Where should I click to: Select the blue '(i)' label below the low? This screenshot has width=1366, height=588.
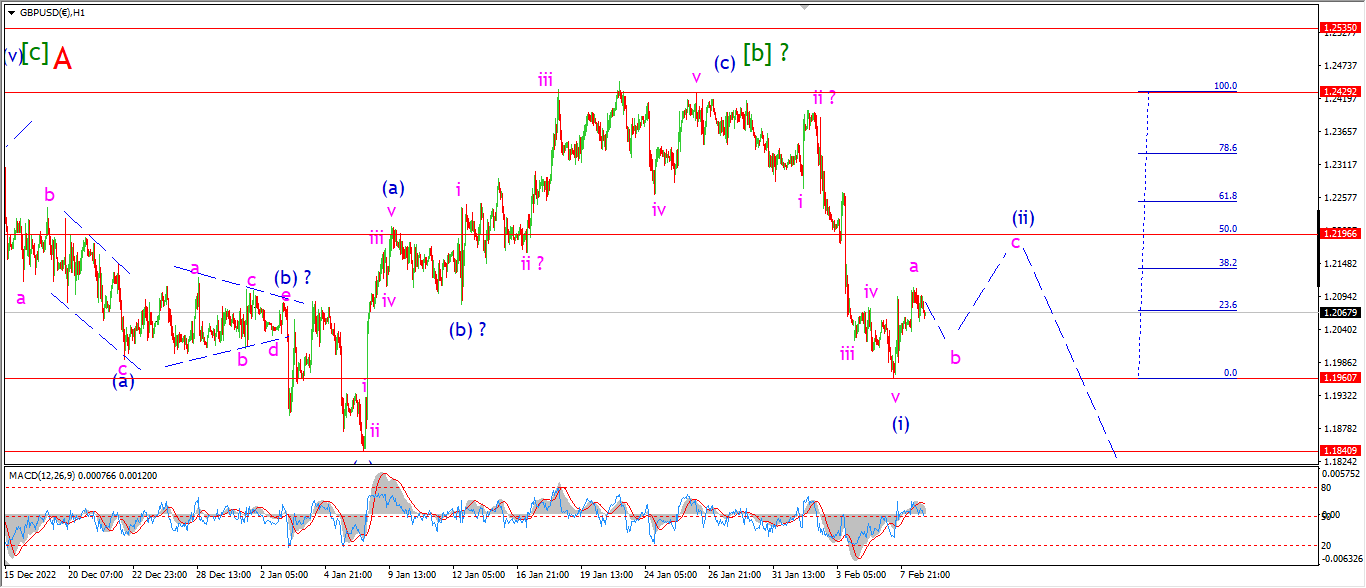click(901, 423)
